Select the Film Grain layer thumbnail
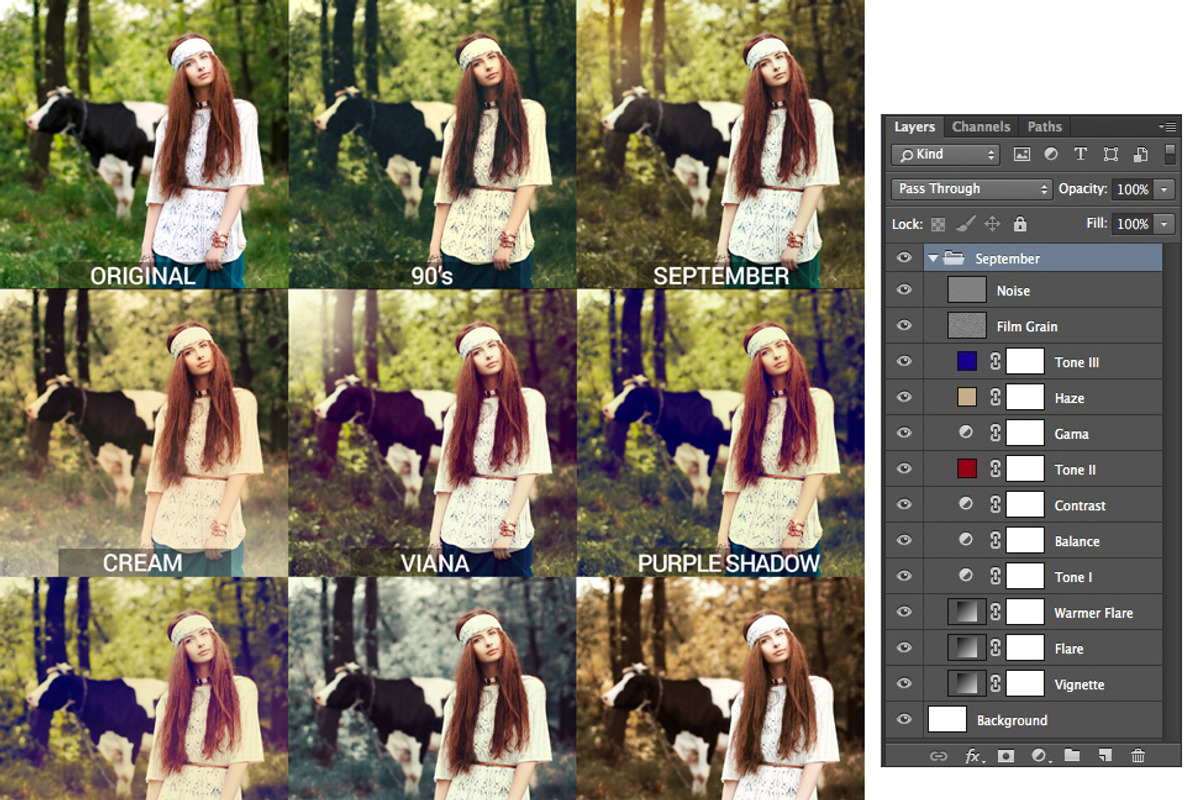This screenshot has height=800, width=1200. coord(967,326)
